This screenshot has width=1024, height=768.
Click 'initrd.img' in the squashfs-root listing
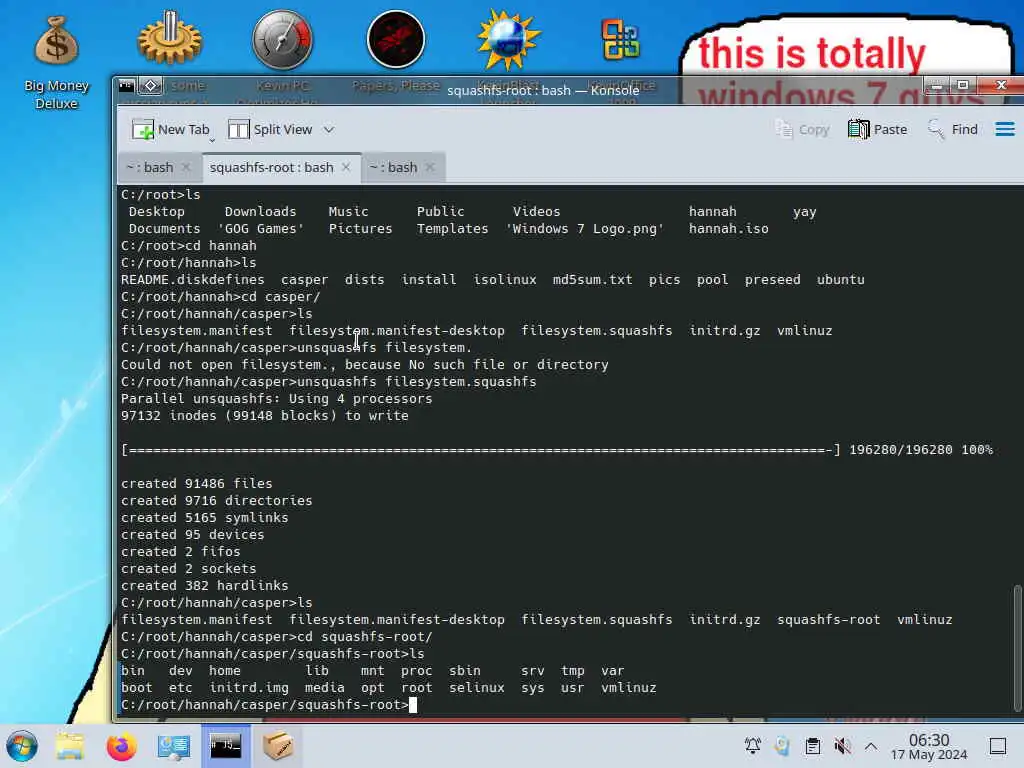tap(249, 687)
